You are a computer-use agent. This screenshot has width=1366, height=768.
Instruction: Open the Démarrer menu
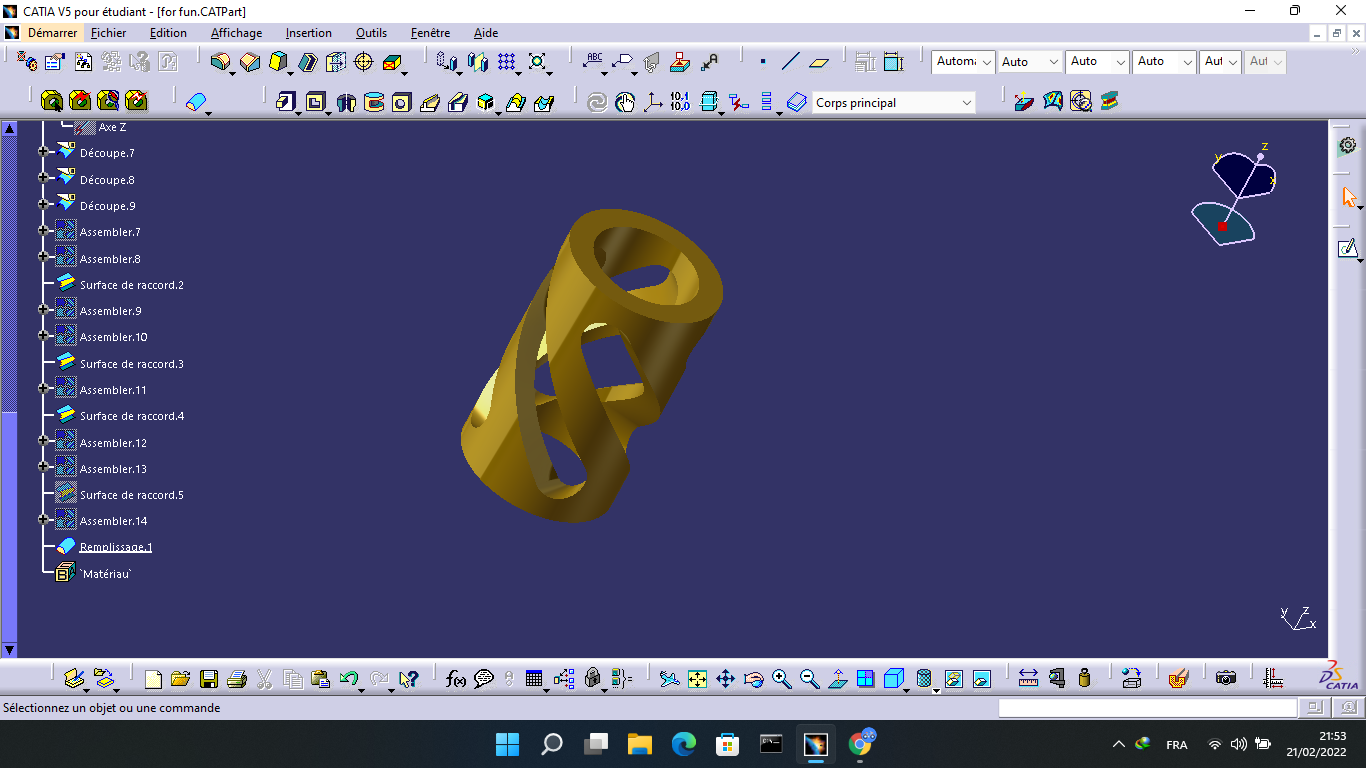[x=52, y=33]
